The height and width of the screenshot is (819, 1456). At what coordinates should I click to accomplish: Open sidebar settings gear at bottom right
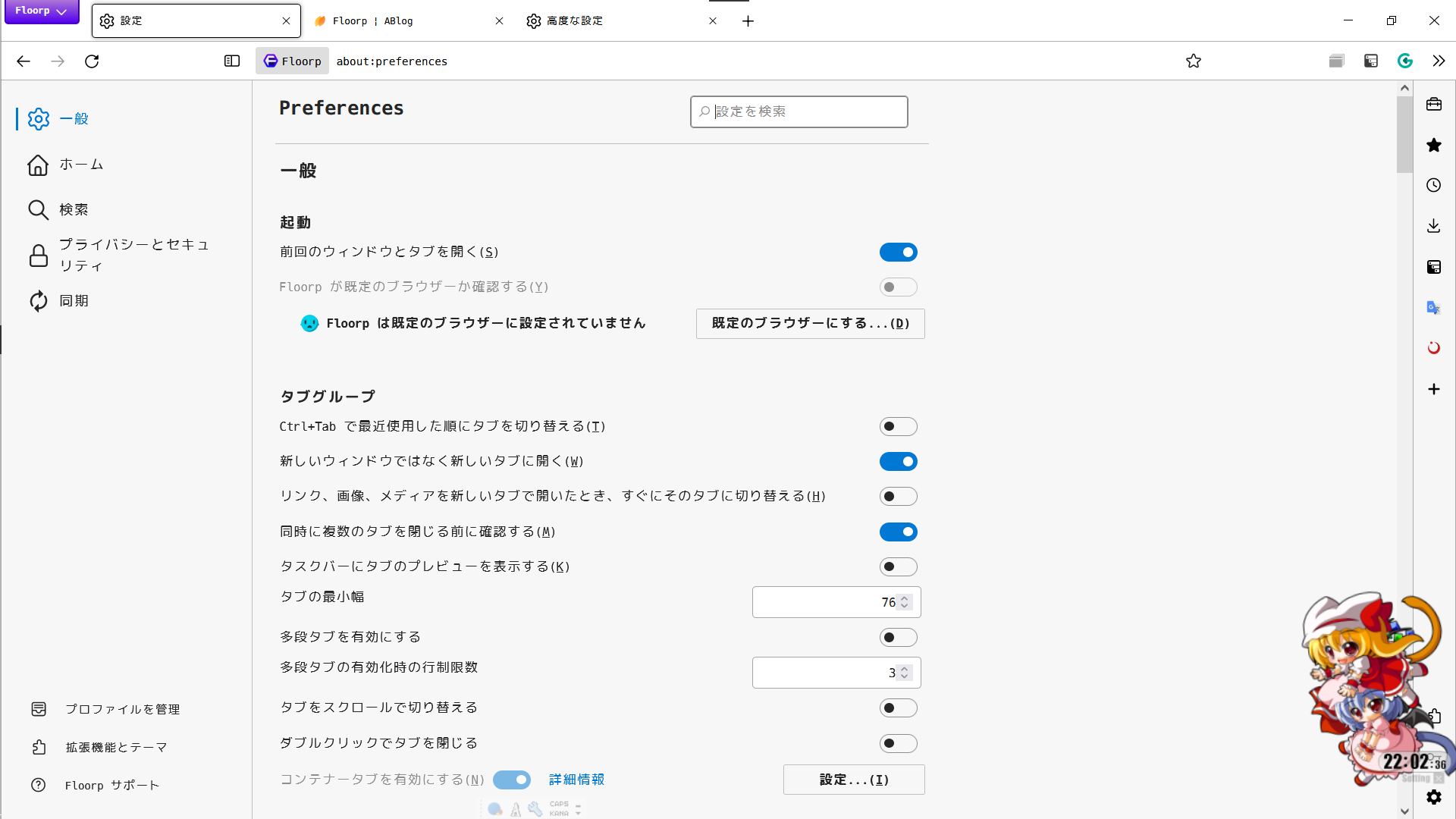click(x=1433, y=797)
